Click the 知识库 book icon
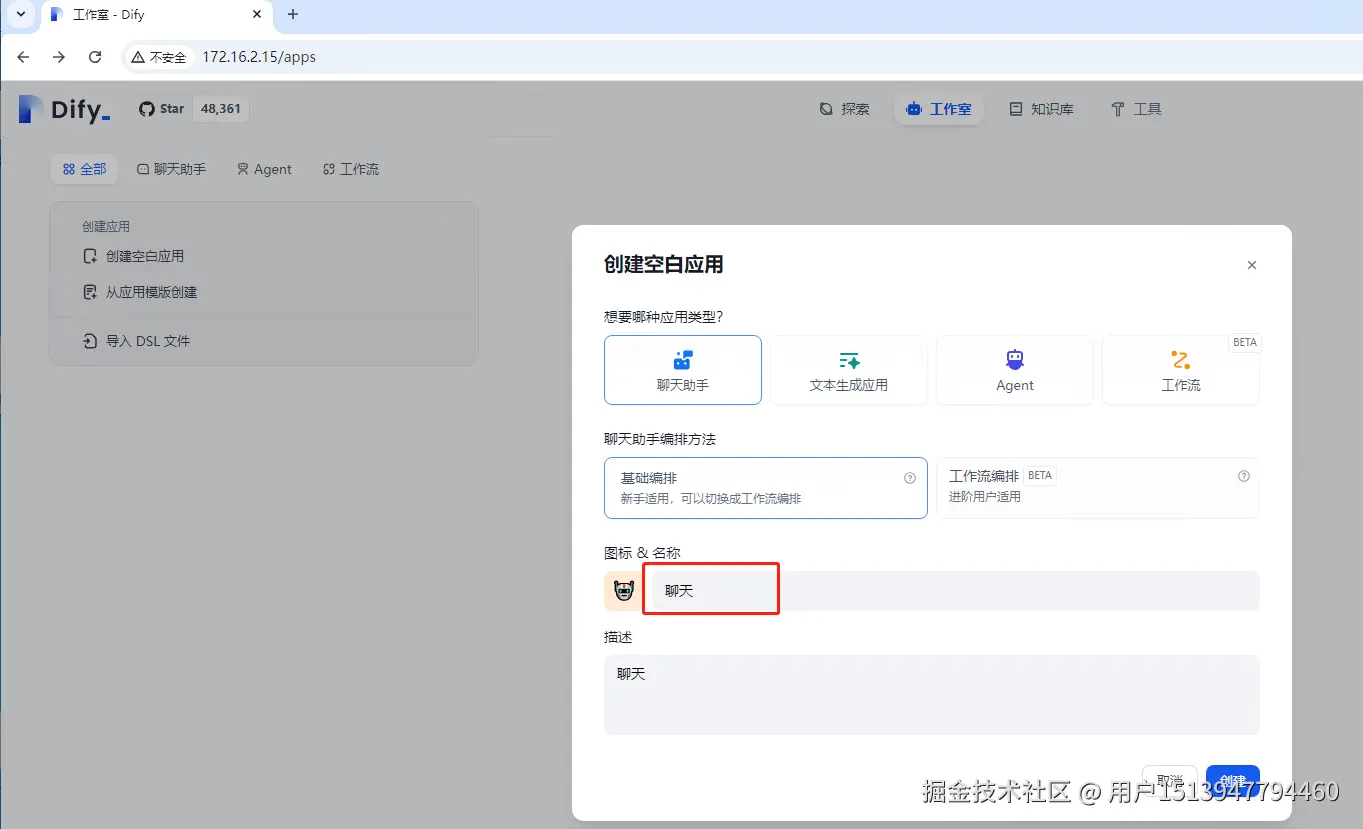1363x829 pixels. point(1016,109)
